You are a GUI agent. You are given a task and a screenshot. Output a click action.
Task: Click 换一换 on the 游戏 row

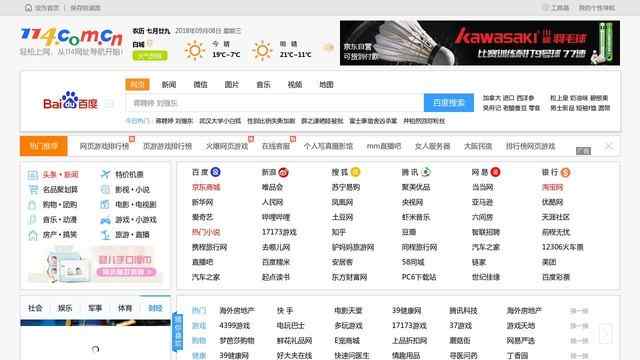click(579, 326)
